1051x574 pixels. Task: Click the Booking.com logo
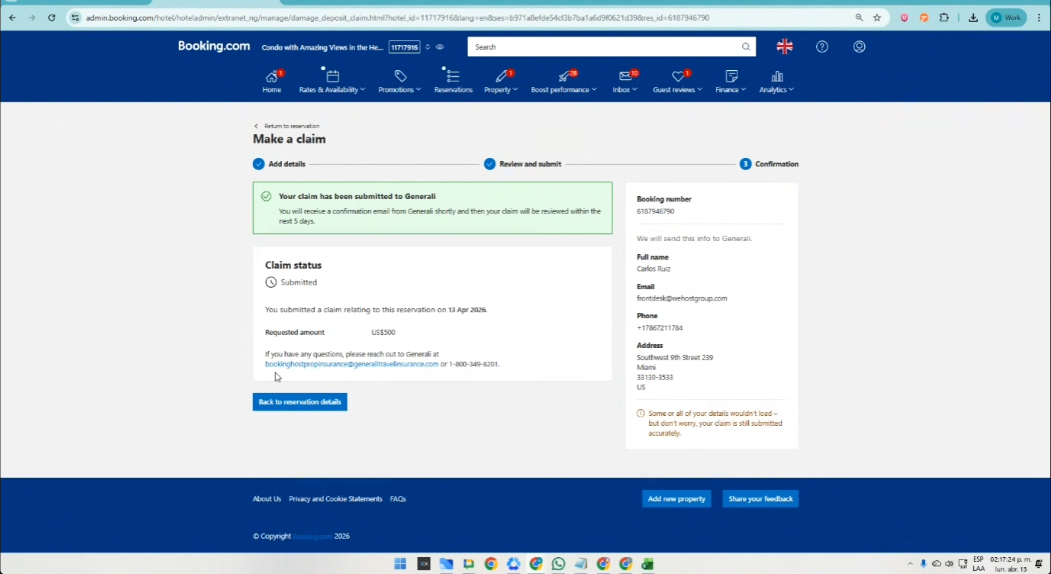214,46
